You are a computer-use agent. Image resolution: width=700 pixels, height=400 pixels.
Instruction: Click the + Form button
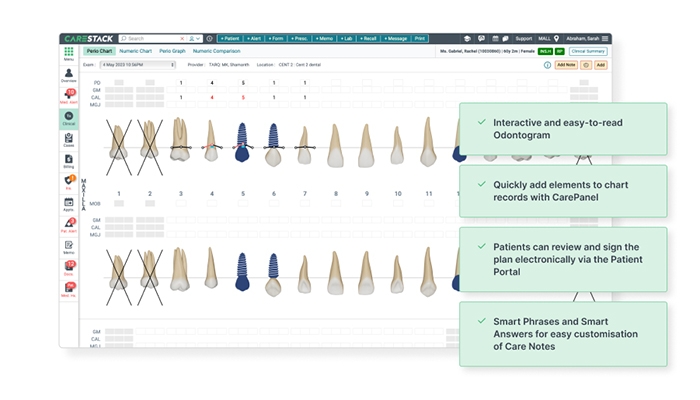(x=275, y=38)
